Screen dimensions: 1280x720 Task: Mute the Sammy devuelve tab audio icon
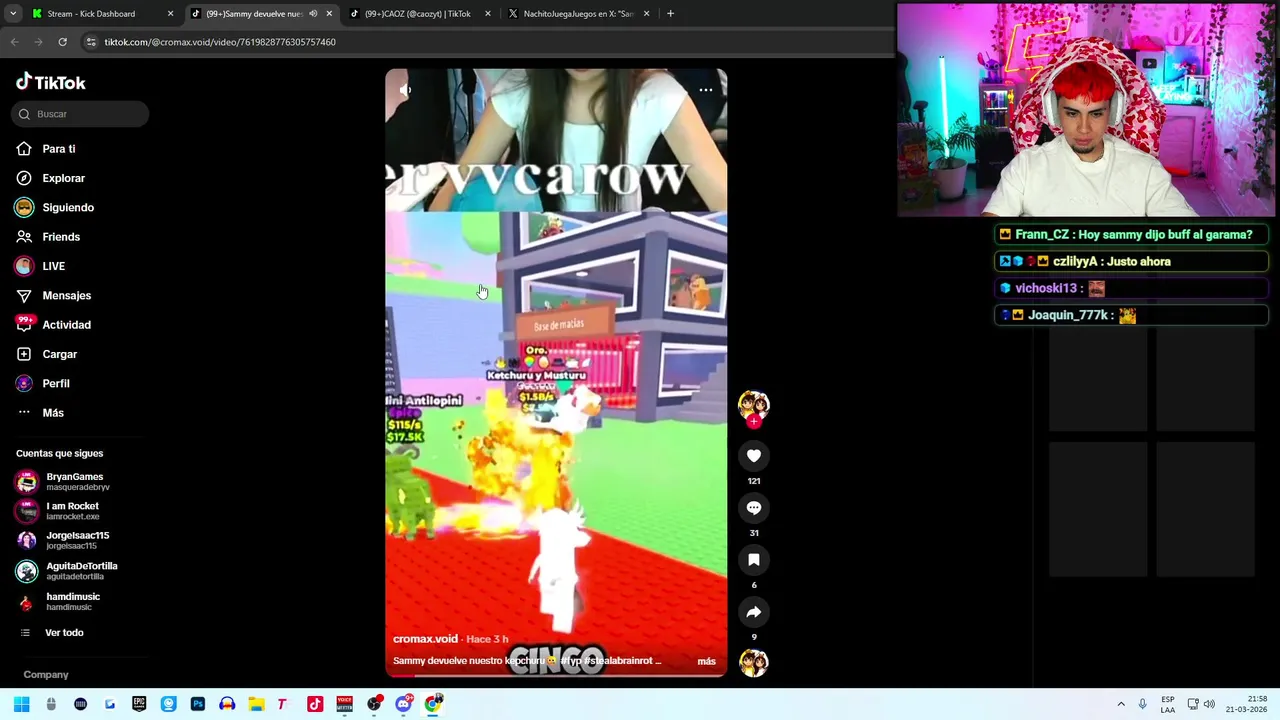(x=313, y=14)
